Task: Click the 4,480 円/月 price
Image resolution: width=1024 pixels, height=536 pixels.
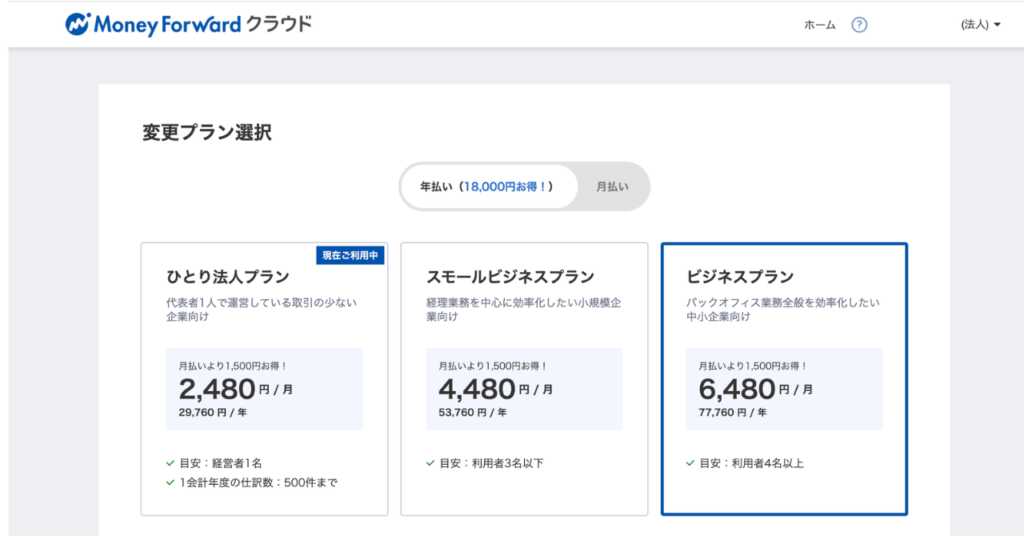Action: click(496, 389)
